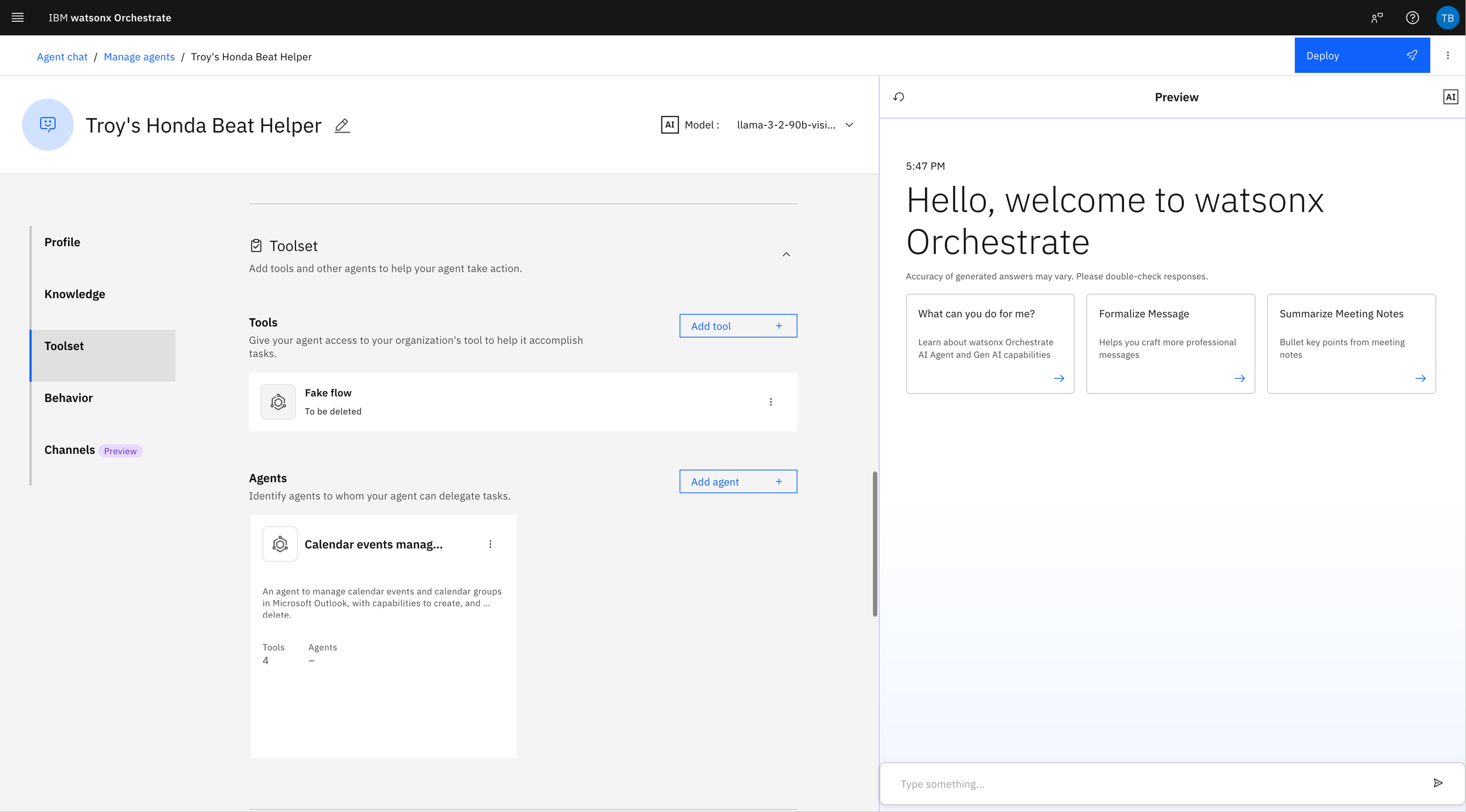The width and height of the screenshot is (1466, 812).
Task: Open the TB user avatar menu
Action: point(1447,18)
